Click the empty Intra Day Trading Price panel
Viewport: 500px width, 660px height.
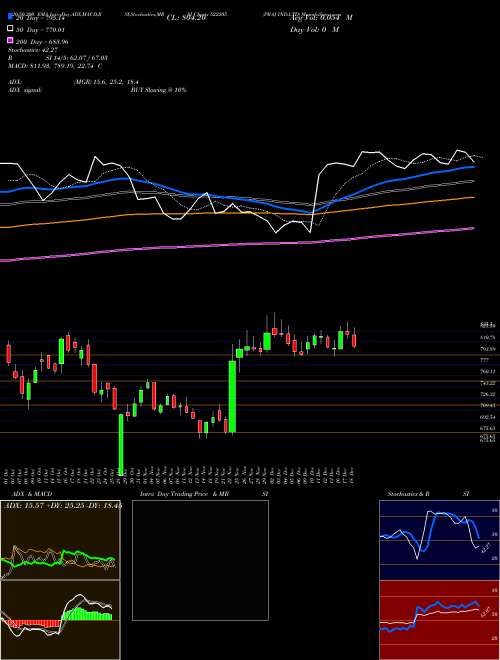click(x=200, y=560)
